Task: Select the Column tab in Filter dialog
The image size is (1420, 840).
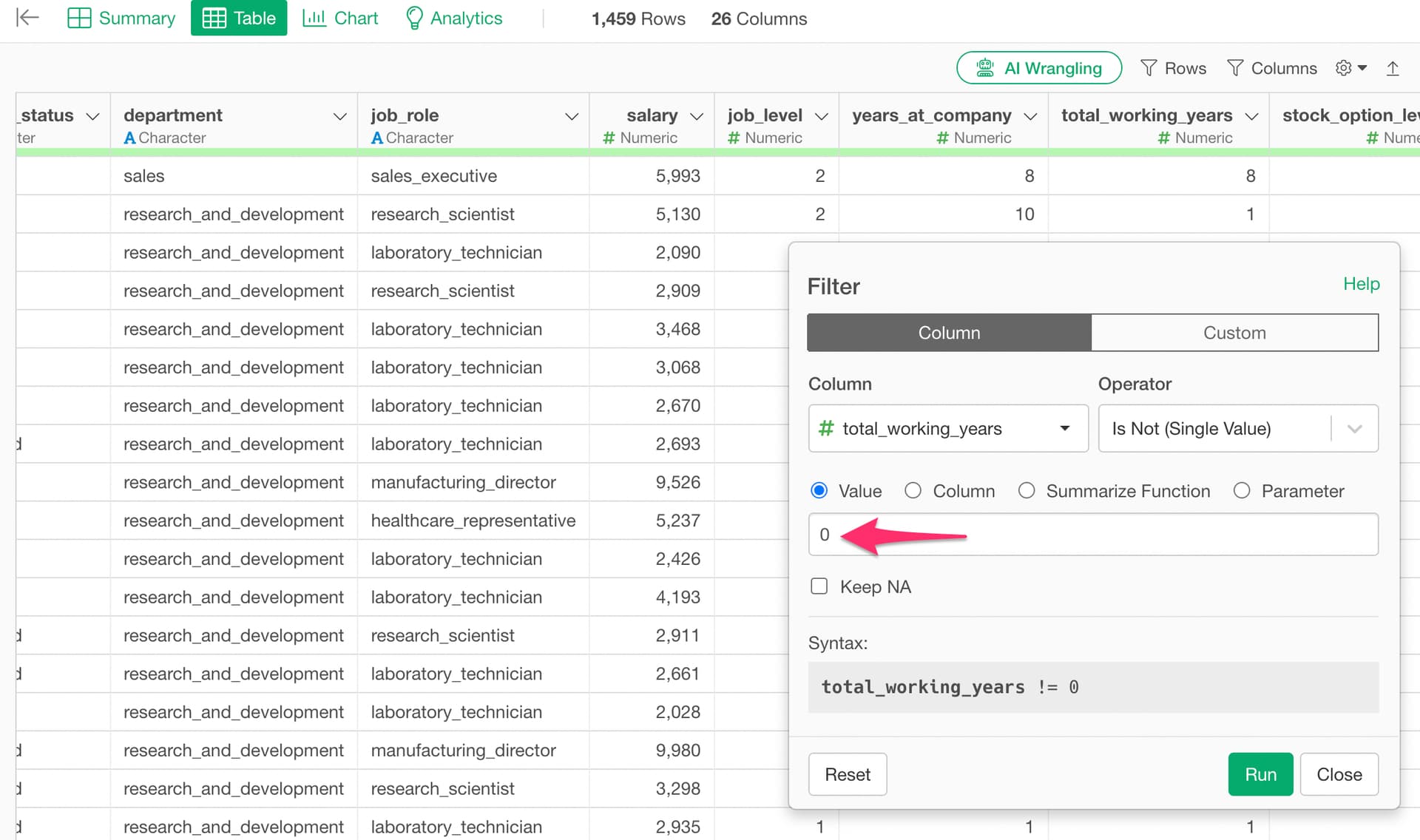Action: tap(949, 333)
